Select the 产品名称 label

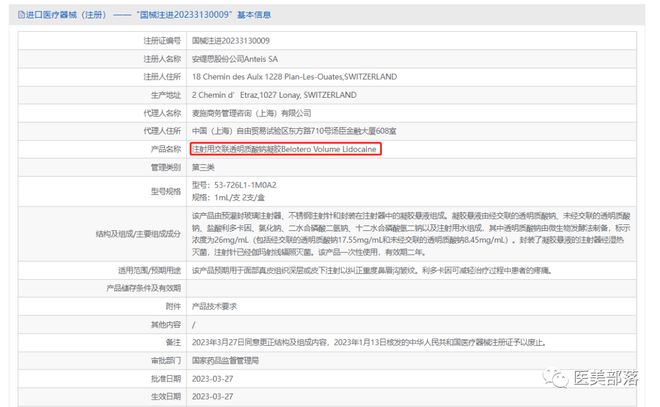pos(166,149)
